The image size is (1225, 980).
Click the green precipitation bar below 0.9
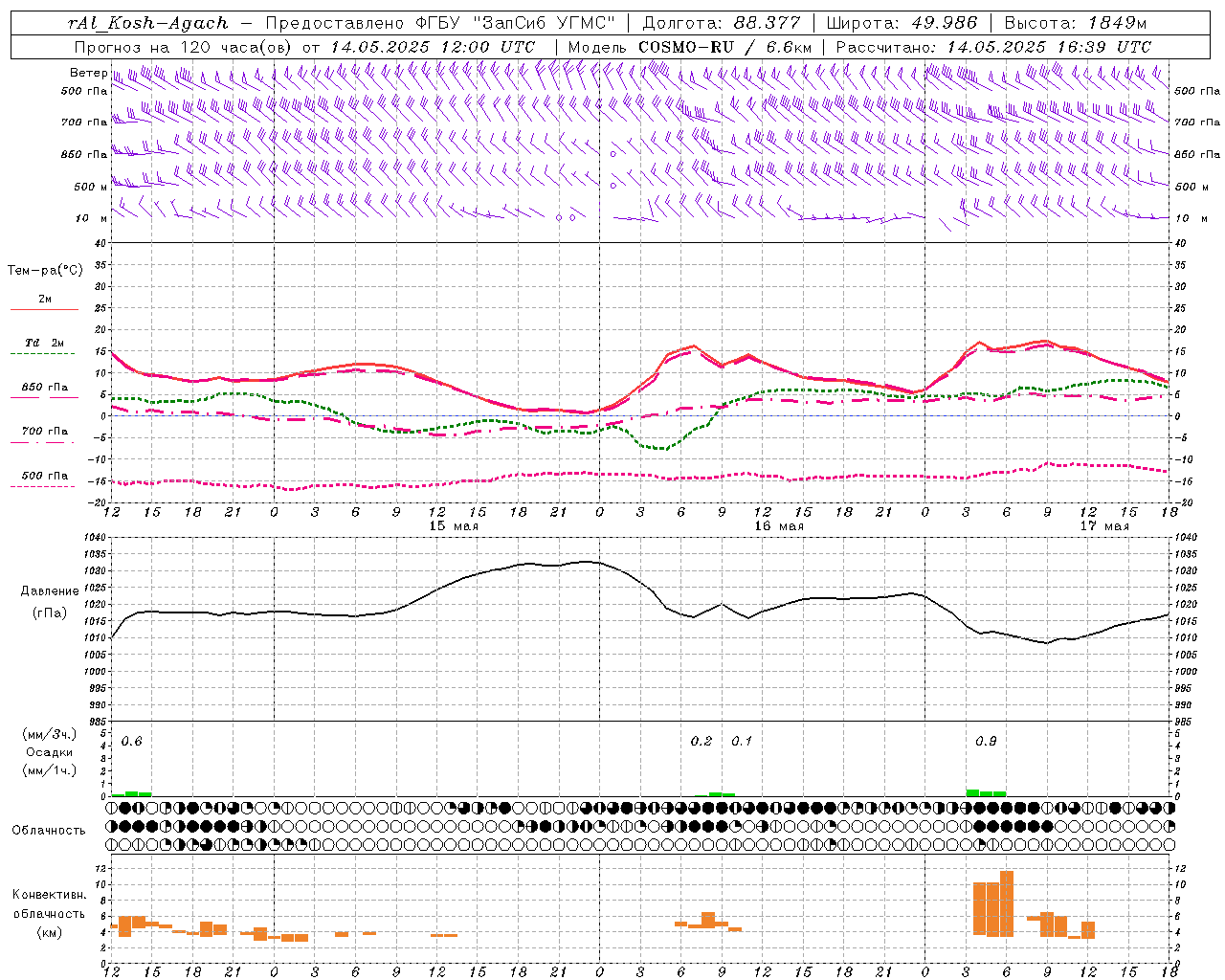tap(986, 792)
